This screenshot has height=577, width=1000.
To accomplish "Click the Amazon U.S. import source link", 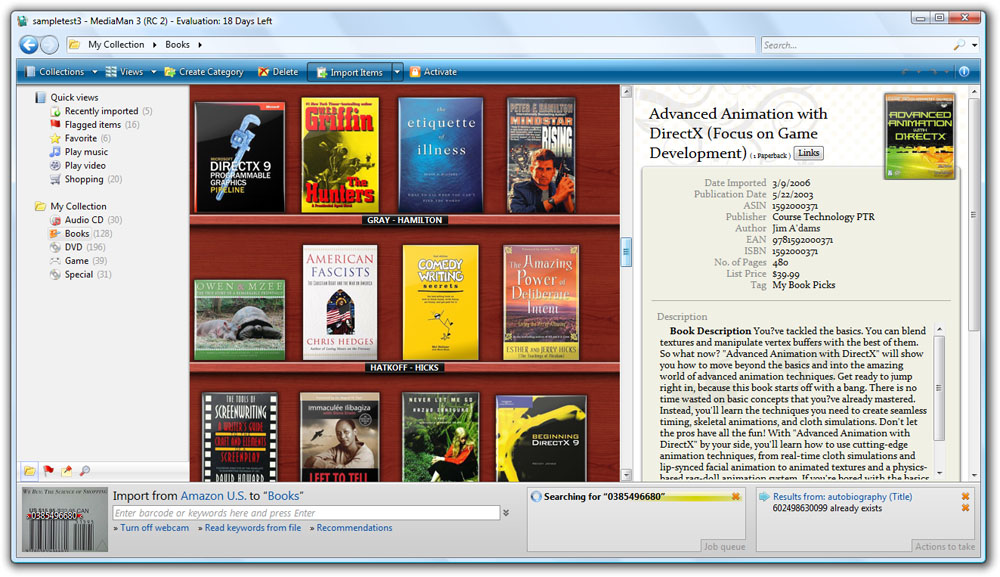I will pyautogui.click(x=213, y=496).
